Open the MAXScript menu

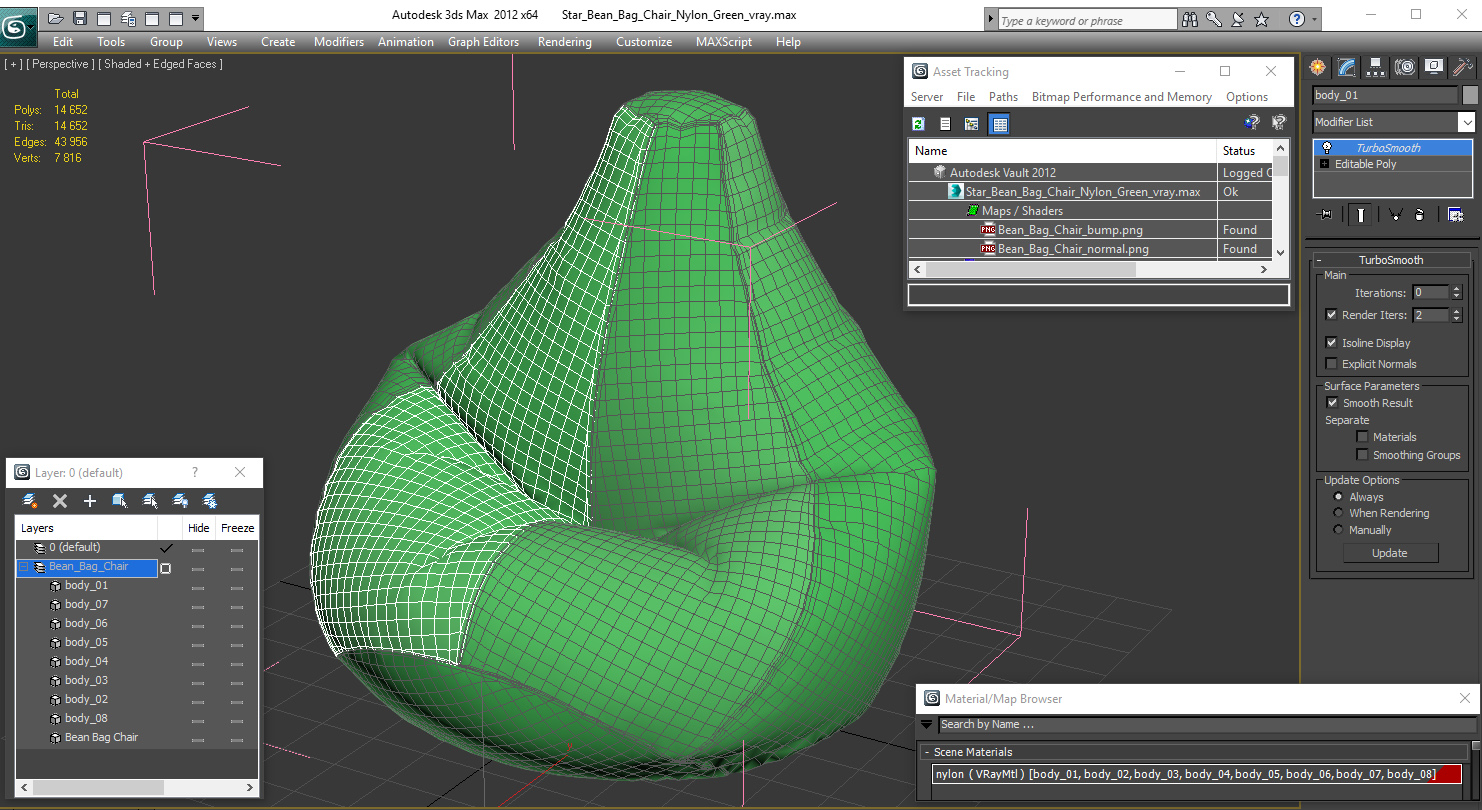click(x=725, y=42)
